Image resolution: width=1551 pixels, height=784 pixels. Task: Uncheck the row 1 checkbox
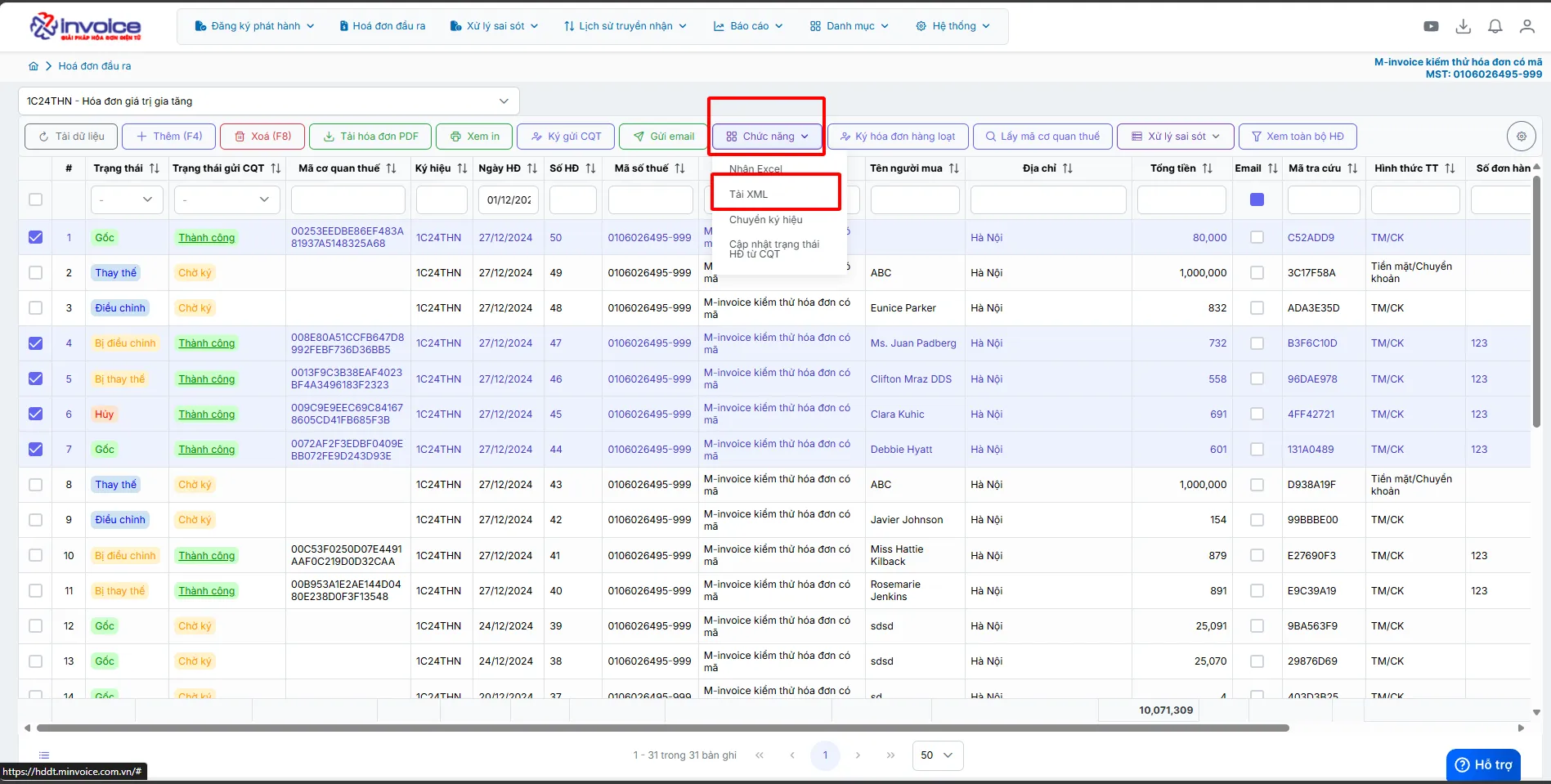(x=35, y=237)
